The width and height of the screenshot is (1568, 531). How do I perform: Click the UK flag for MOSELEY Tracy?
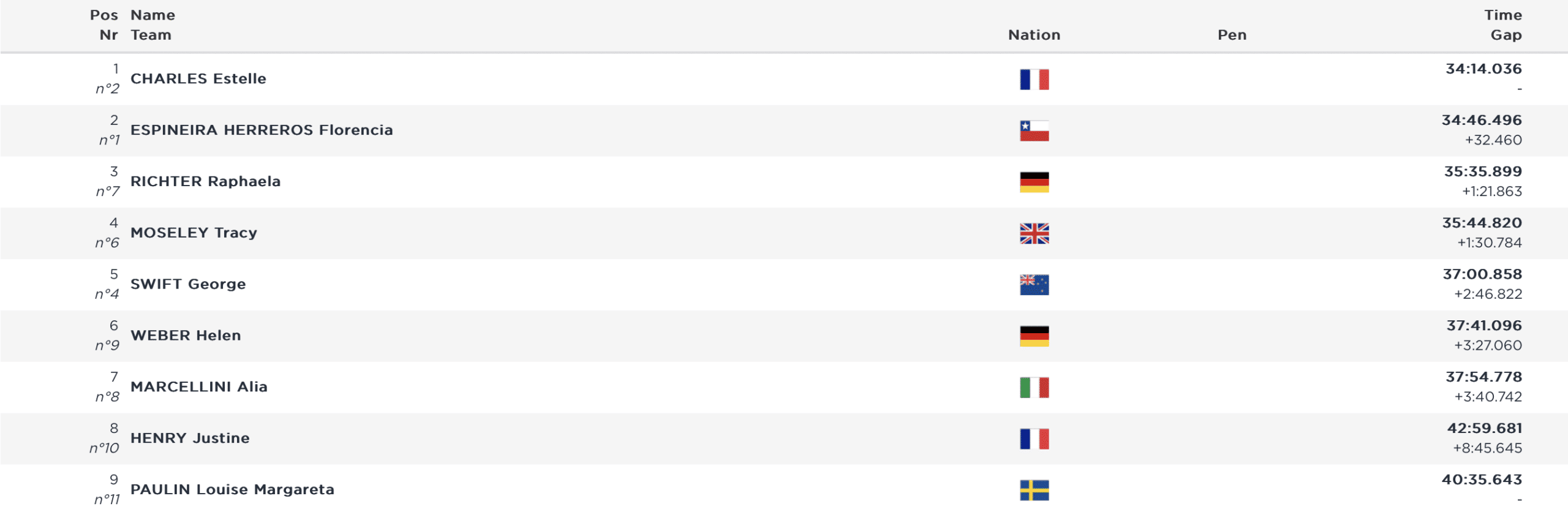[1034, 233]
